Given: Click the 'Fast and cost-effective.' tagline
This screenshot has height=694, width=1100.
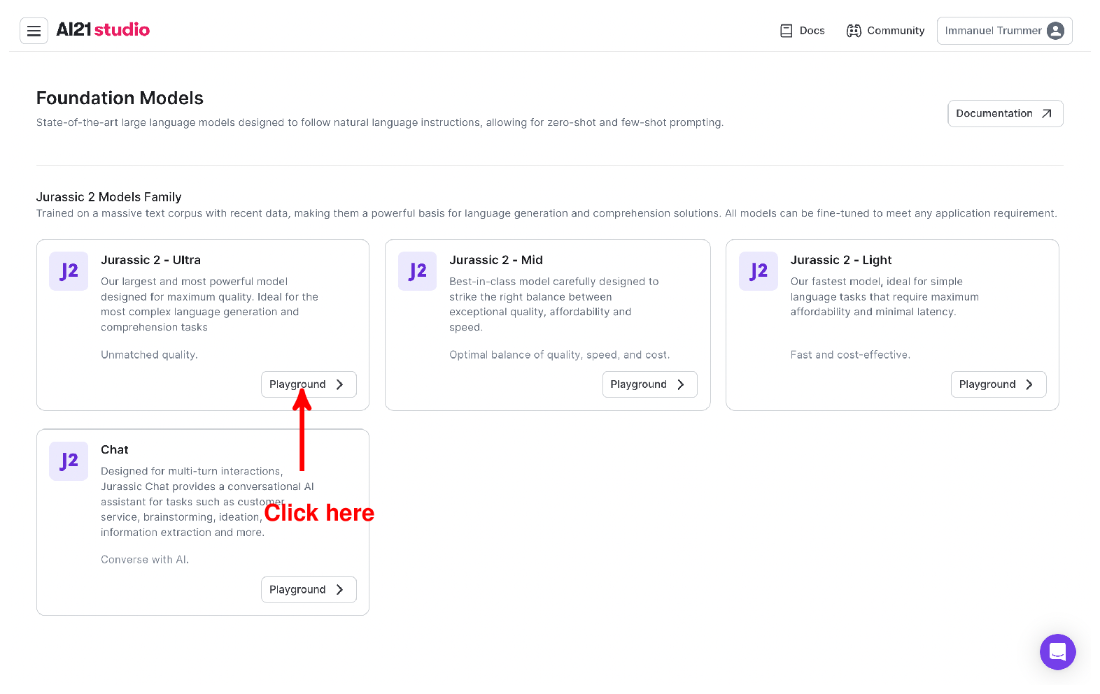Looking at the screenshot, I should (850, 355).
